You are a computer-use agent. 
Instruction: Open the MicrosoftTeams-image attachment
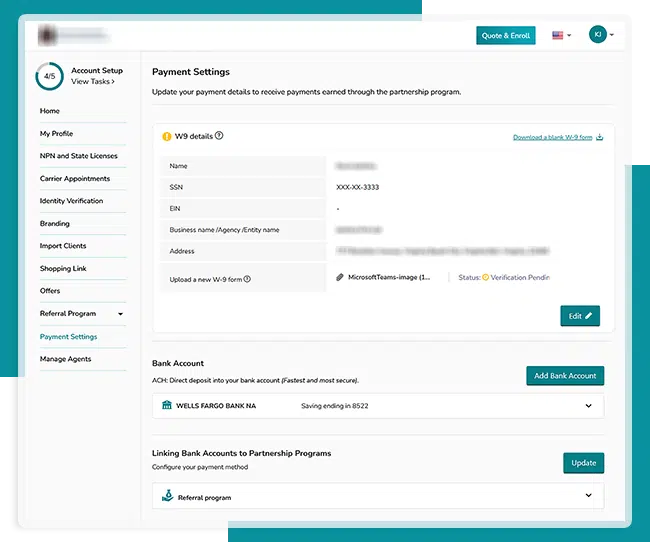pyautogui.click(x=389, y=277)
